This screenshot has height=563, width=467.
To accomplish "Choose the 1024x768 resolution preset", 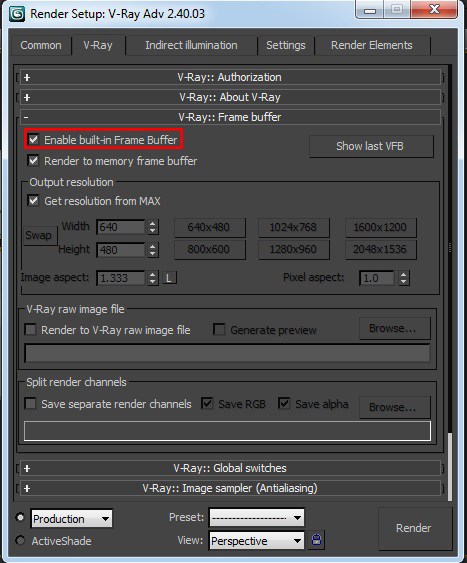I will pos(294,227).
